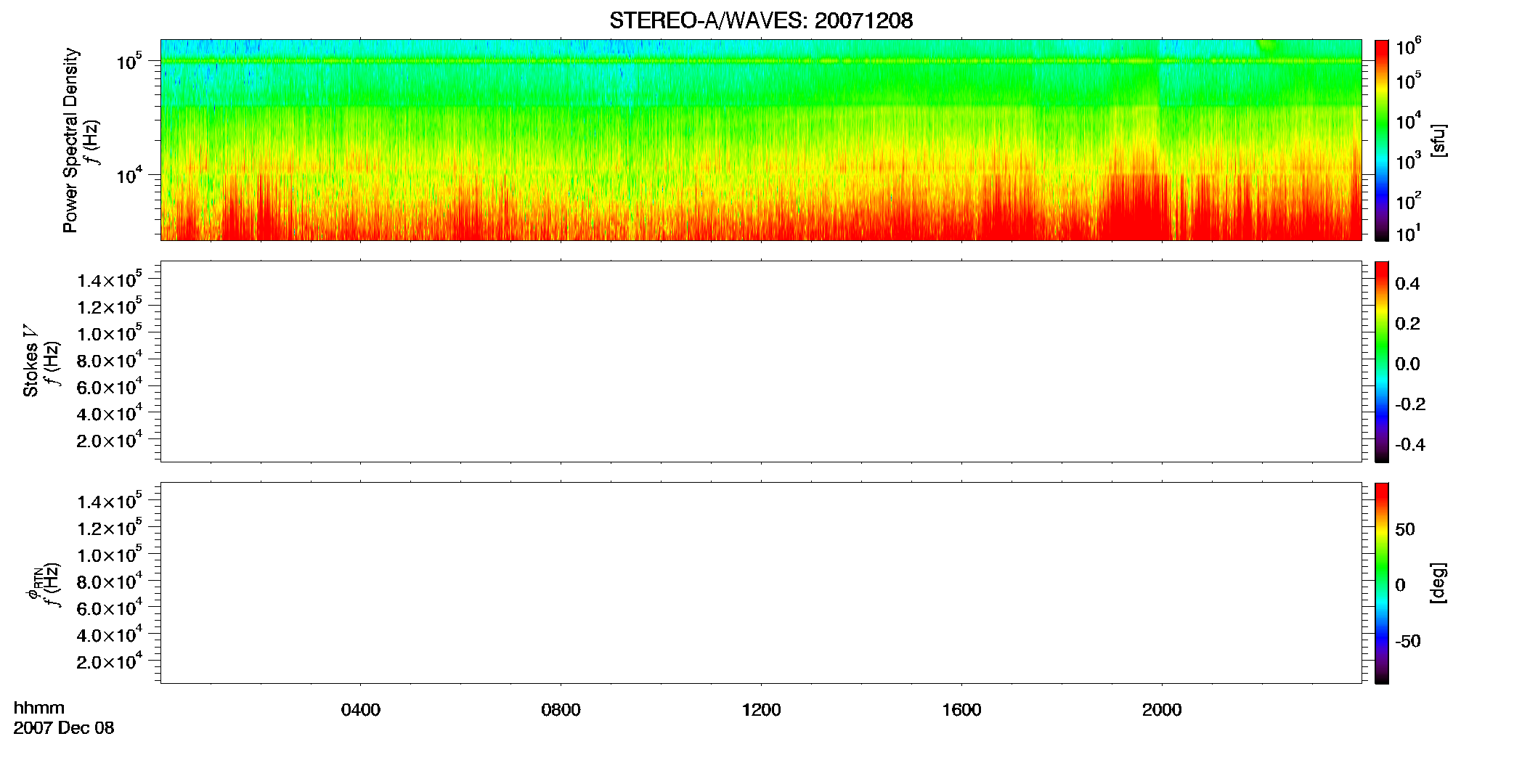Click 8.0×10^4 tick in φ RTN panel
This screenshot has width=1522, height=784.
tap(109, 581)
